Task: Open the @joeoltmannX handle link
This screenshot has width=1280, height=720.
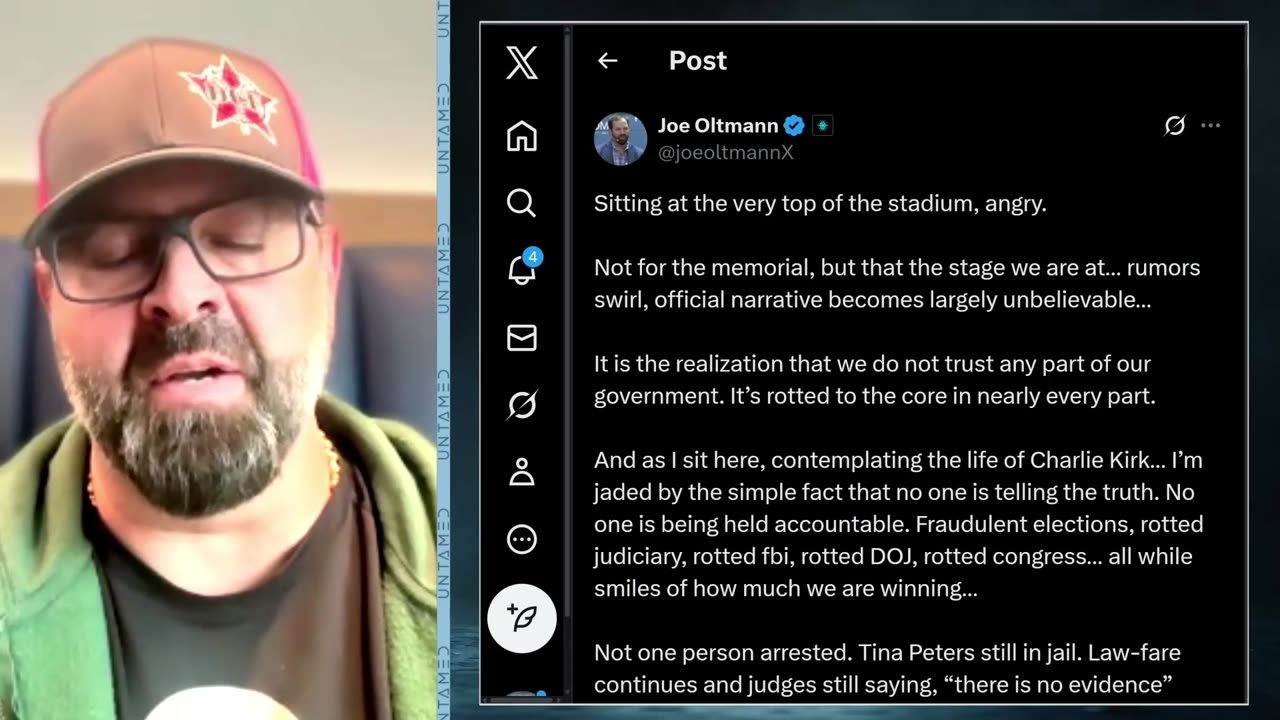Action: [x=725, y=152]
